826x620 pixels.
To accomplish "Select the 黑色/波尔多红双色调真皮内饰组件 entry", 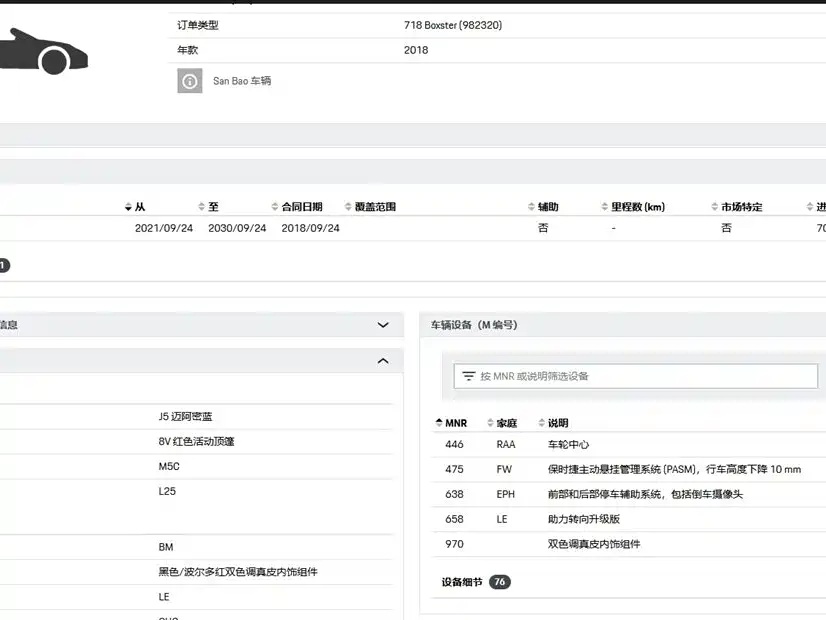I will (238, 572).
